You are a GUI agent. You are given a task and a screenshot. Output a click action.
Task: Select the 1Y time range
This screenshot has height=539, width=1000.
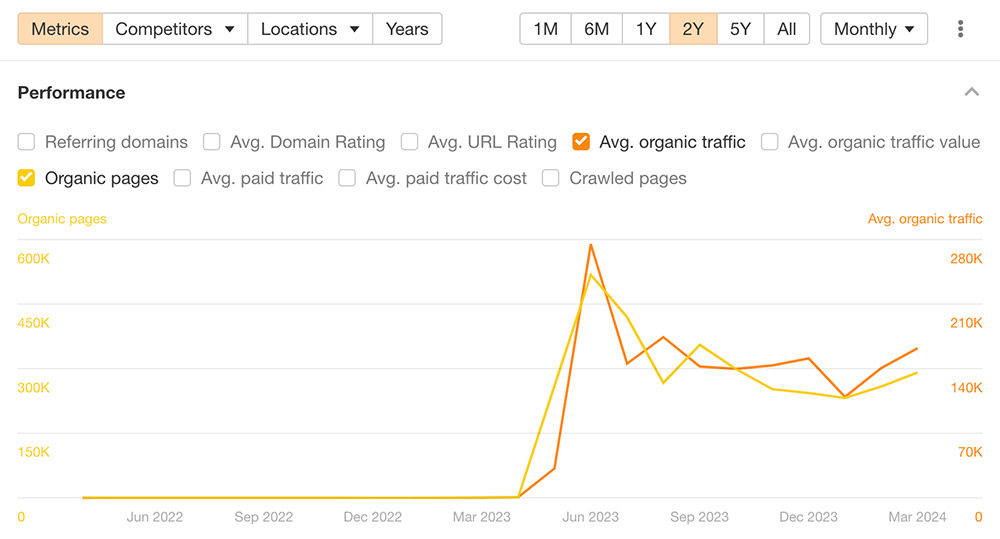[646, 29]
